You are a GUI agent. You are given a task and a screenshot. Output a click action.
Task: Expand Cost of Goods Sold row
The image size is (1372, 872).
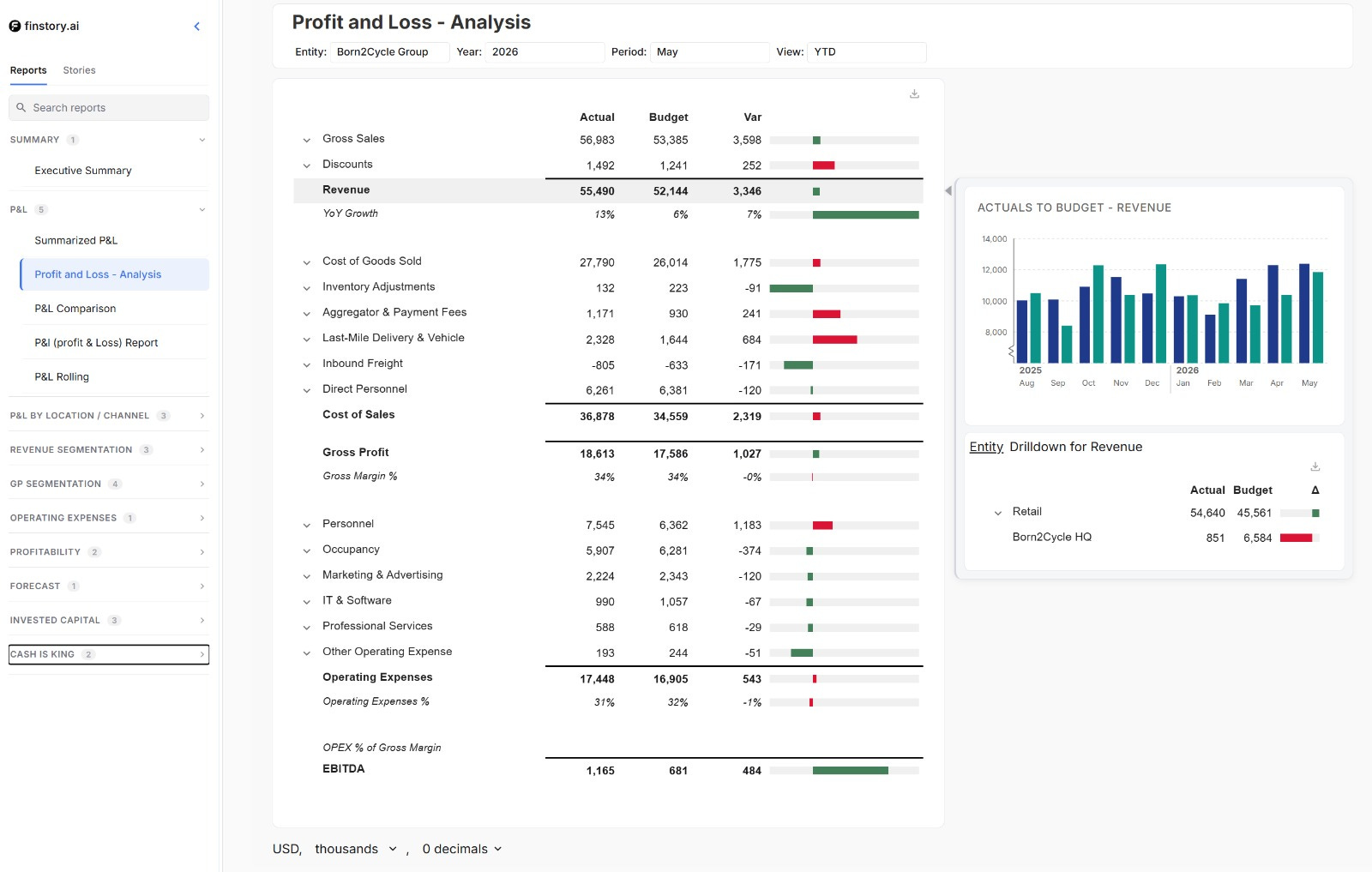point(306,262)
